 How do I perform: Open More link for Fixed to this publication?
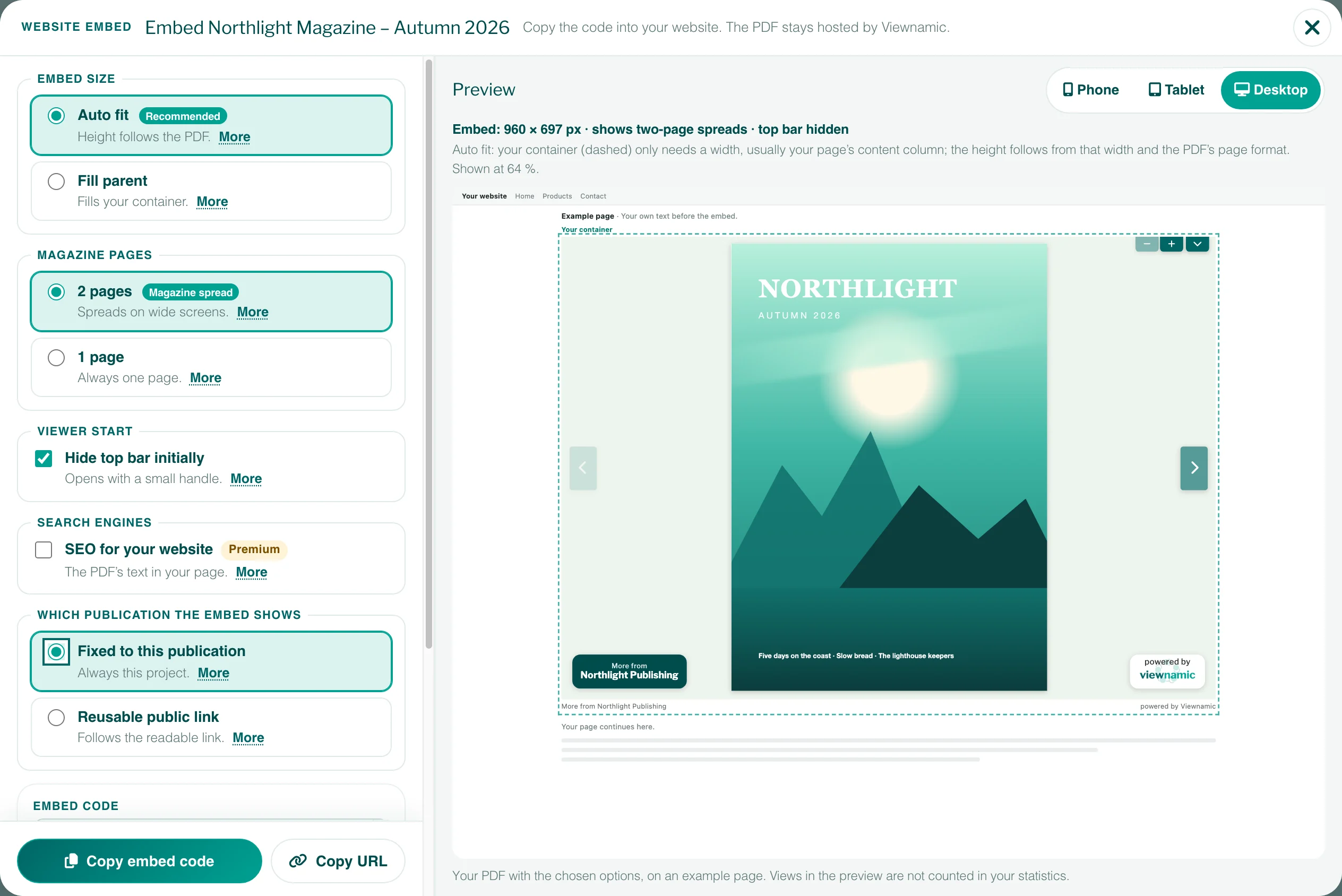pyautogui.click(x=213, y=673)
